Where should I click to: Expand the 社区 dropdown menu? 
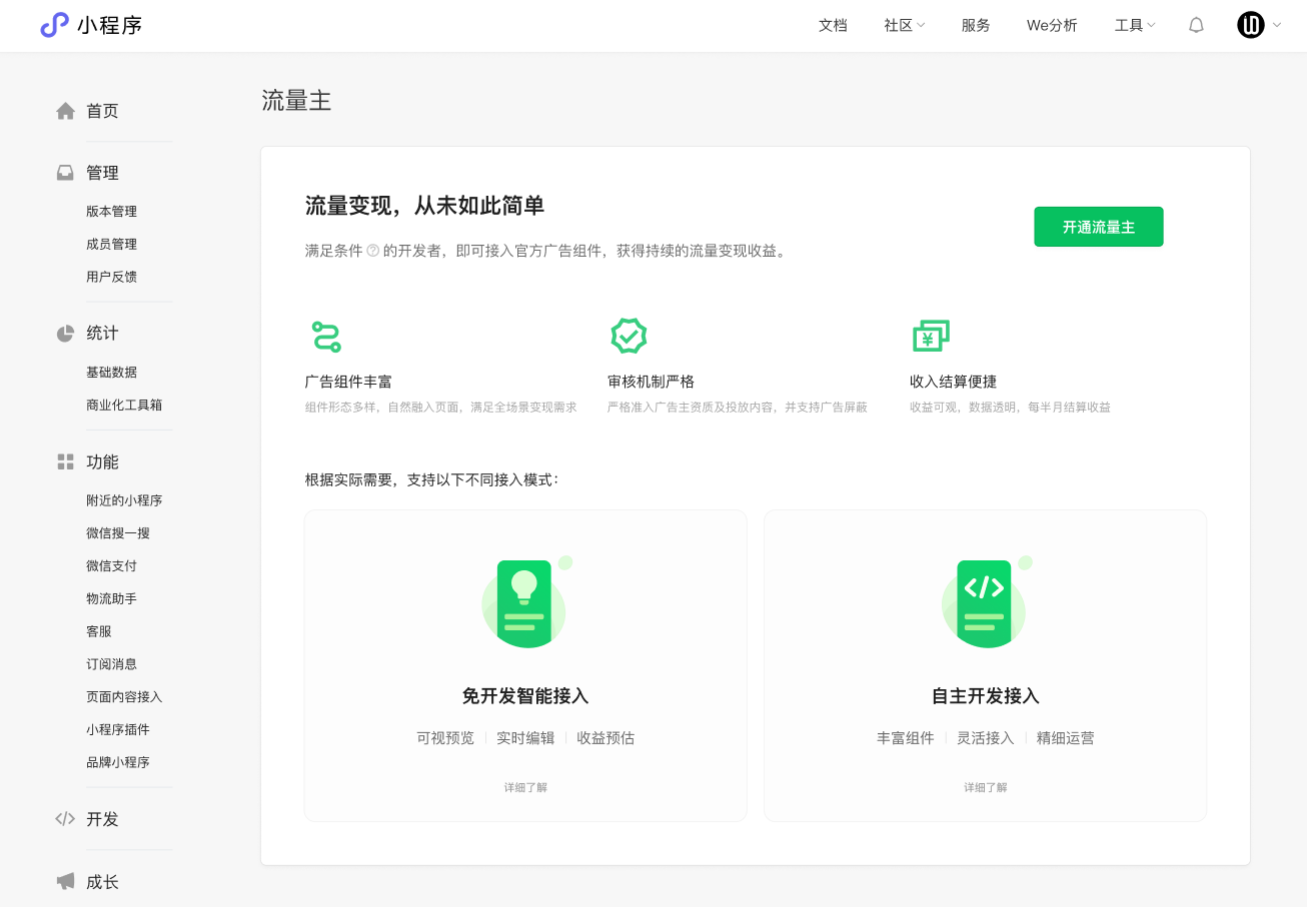coord(905,26)
